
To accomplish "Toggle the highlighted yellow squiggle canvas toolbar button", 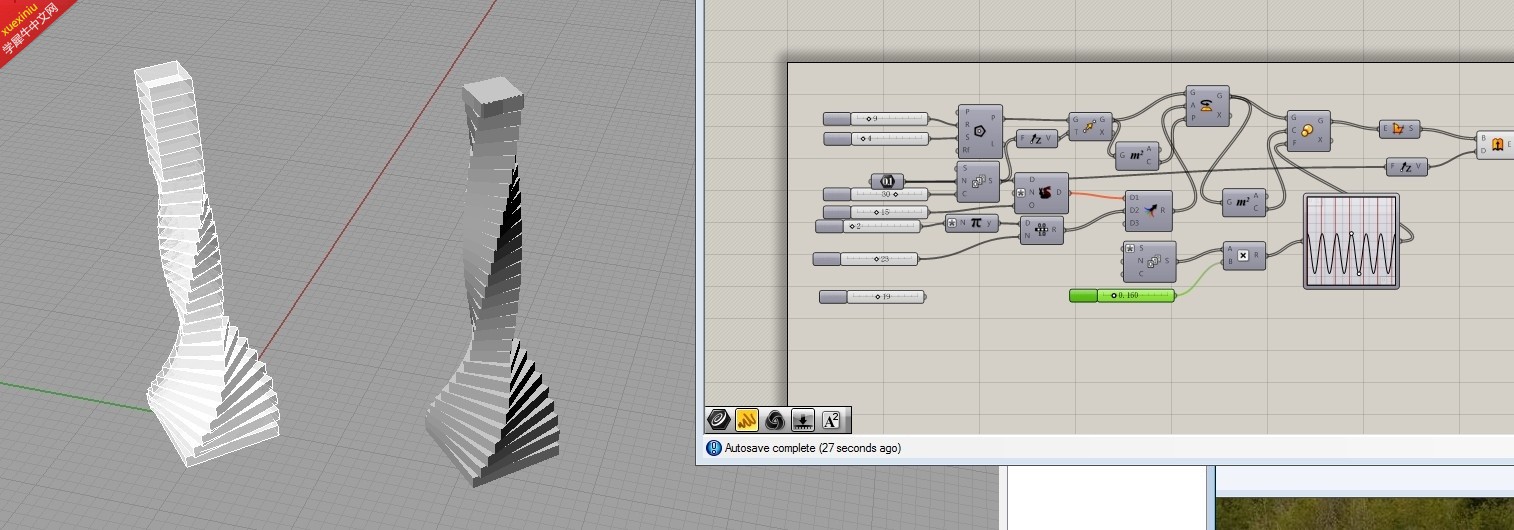I will point(747,420).
